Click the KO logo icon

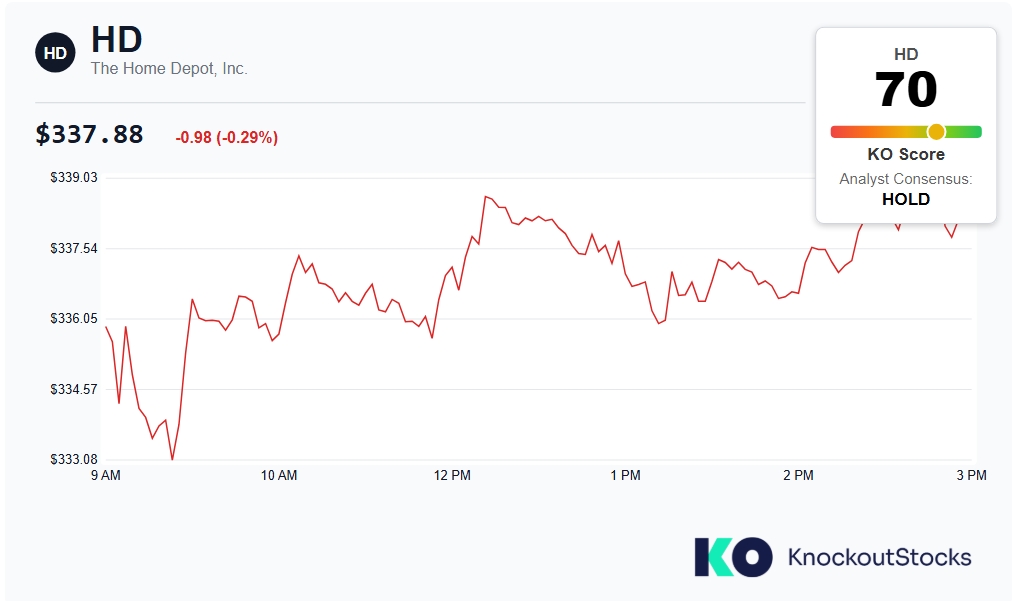[733, 557]
